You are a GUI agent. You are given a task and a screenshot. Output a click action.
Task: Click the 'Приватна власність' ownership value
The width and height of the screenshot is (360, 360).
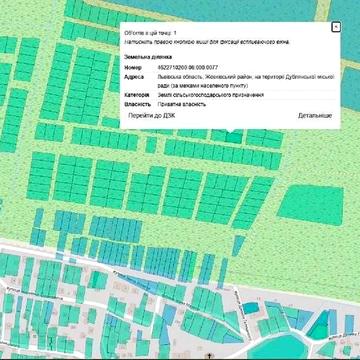[x=182, y=104]
